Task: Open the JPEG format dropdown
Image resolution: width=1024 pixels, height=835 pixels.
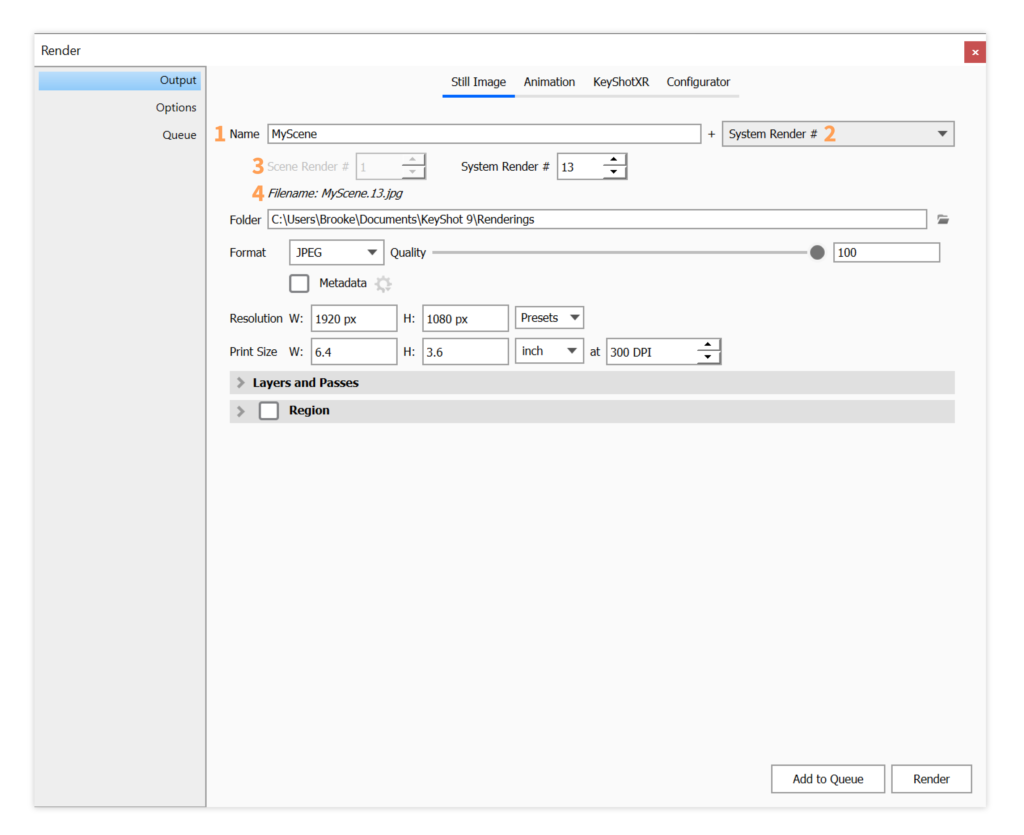Action: point(336,253)
